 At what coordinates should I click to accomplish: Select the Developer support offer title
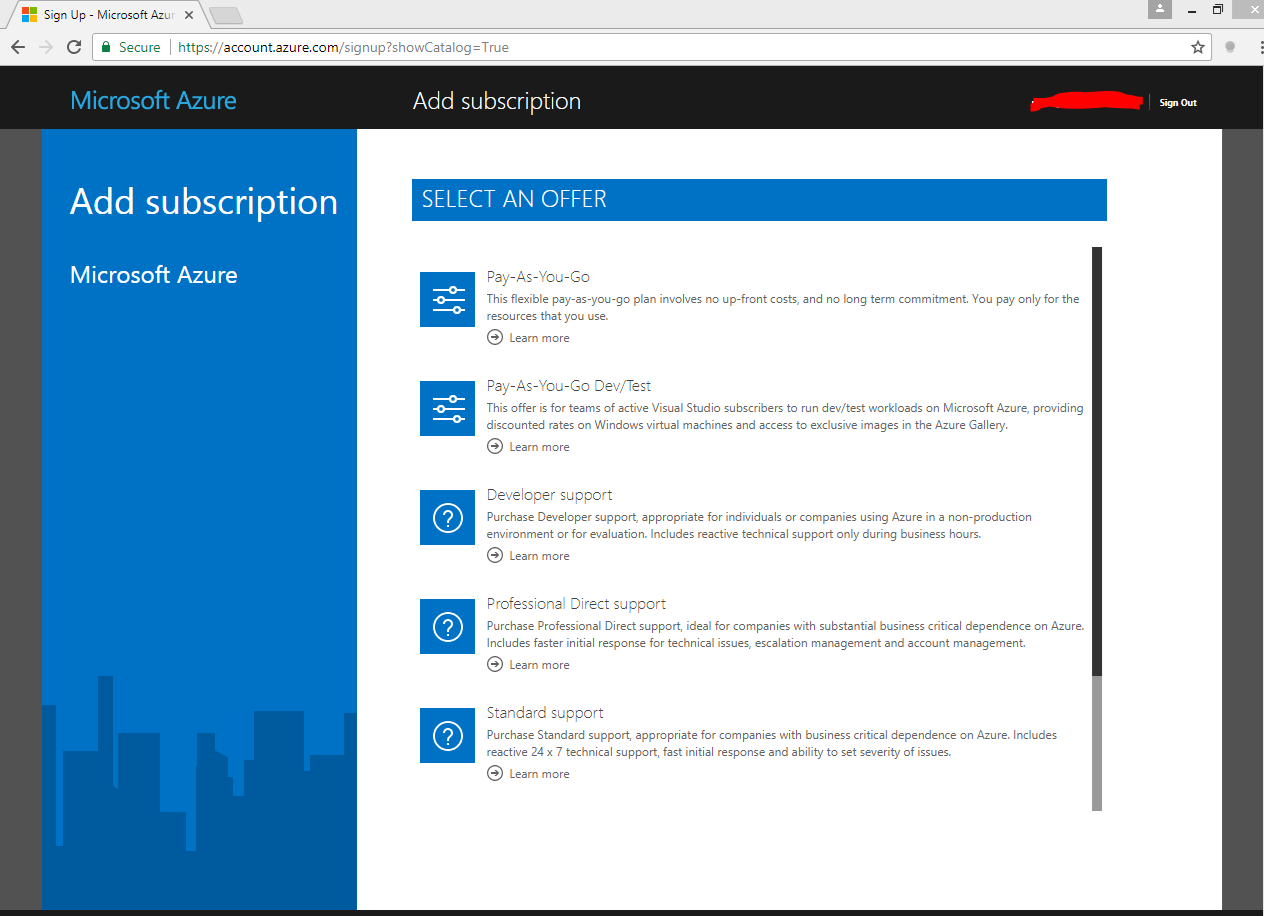pyautogui.click(x=549, y=495)
